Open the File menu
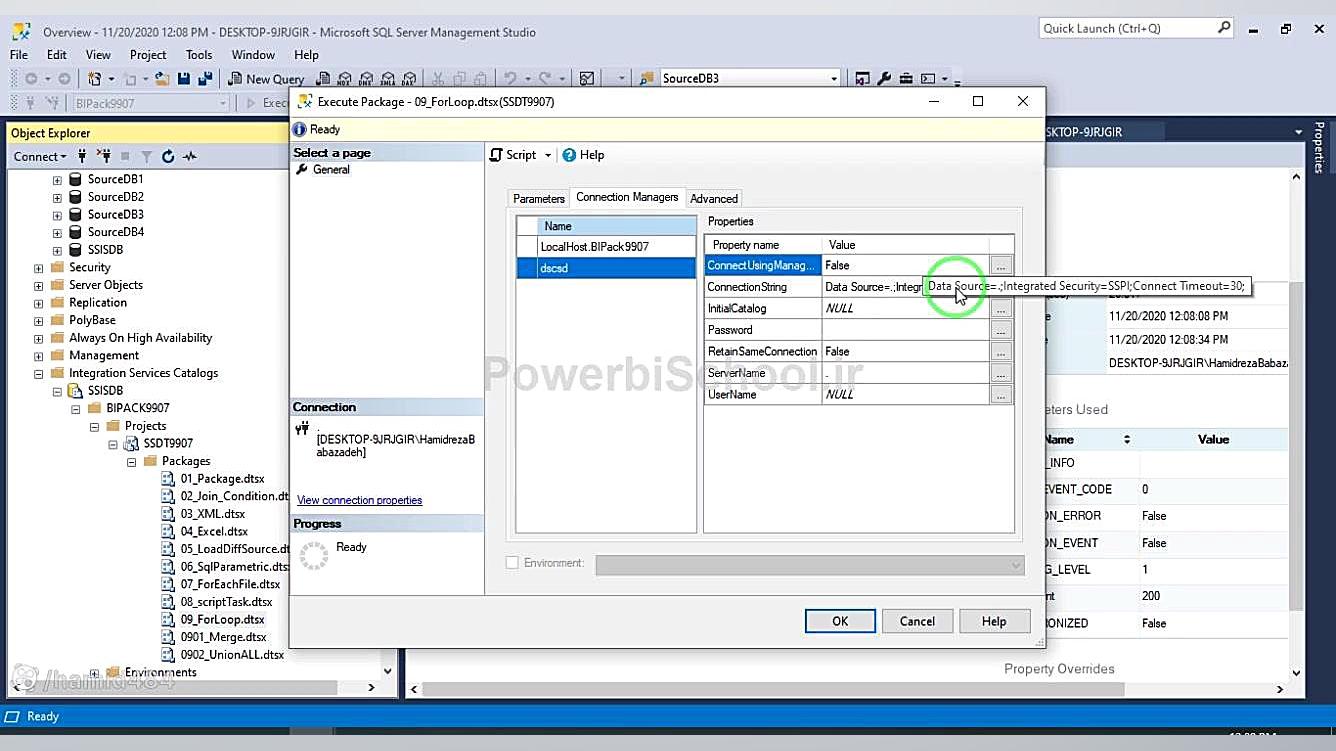This screenshot has height=751, width=1336. click(x=19, y=55)
